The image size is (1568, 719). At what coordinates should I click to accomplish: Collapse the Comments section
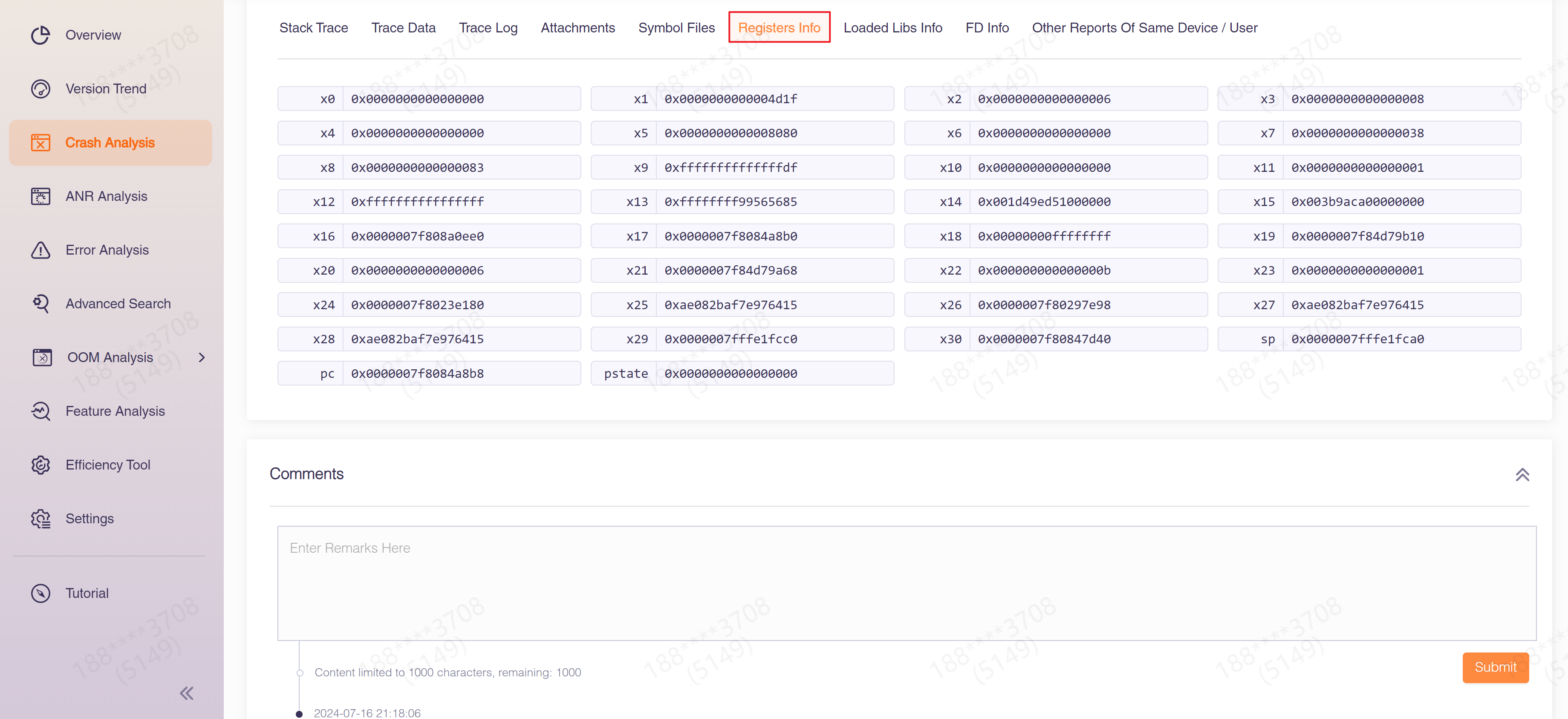point(1522,474)
